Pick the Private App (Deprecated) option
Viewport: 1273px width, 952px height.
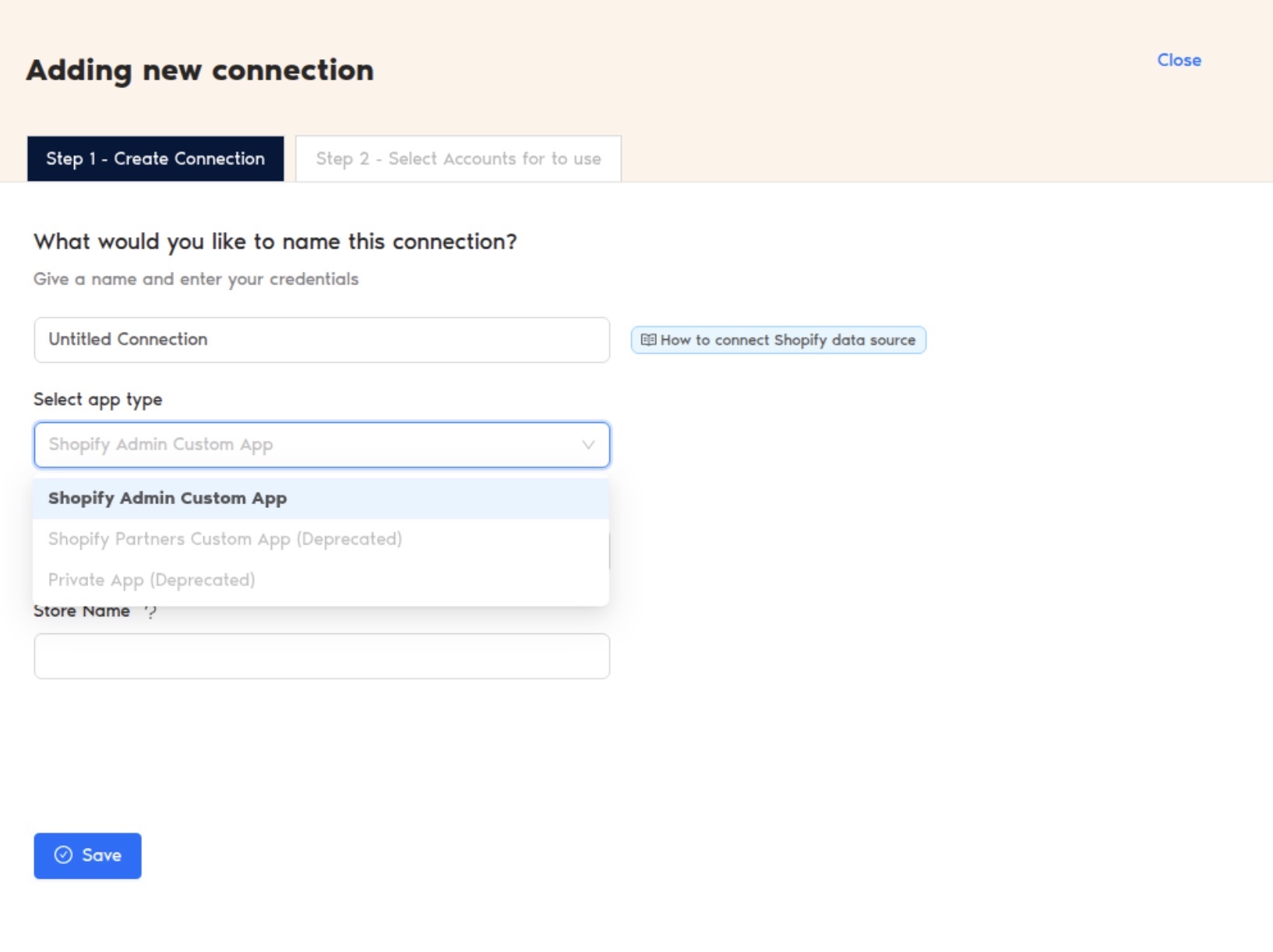(152, 580)
